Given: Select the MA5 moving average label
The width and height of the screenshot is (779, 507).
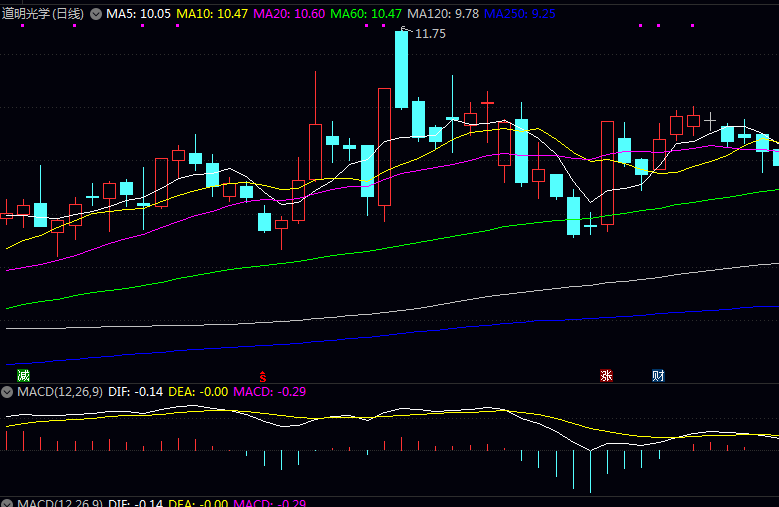Looking at the screenshot, I should (138, 14).
